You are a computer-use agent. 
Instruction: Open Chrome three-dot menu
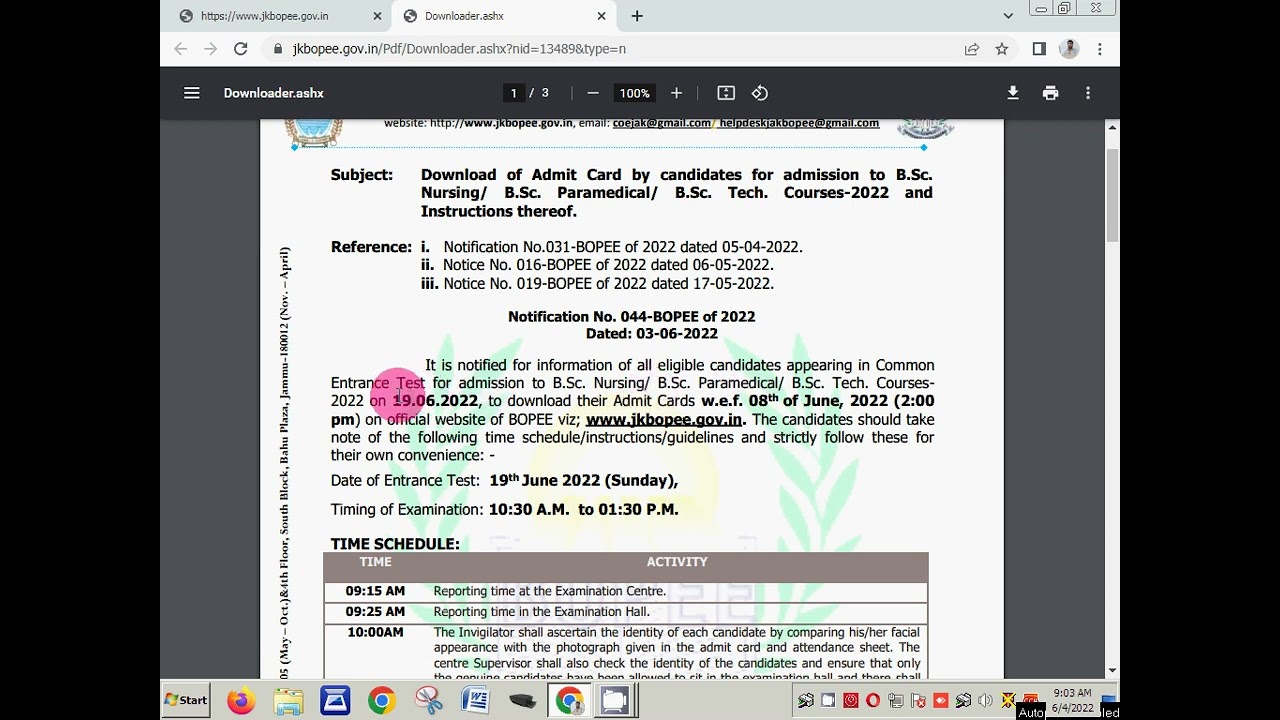(1099, 48)
